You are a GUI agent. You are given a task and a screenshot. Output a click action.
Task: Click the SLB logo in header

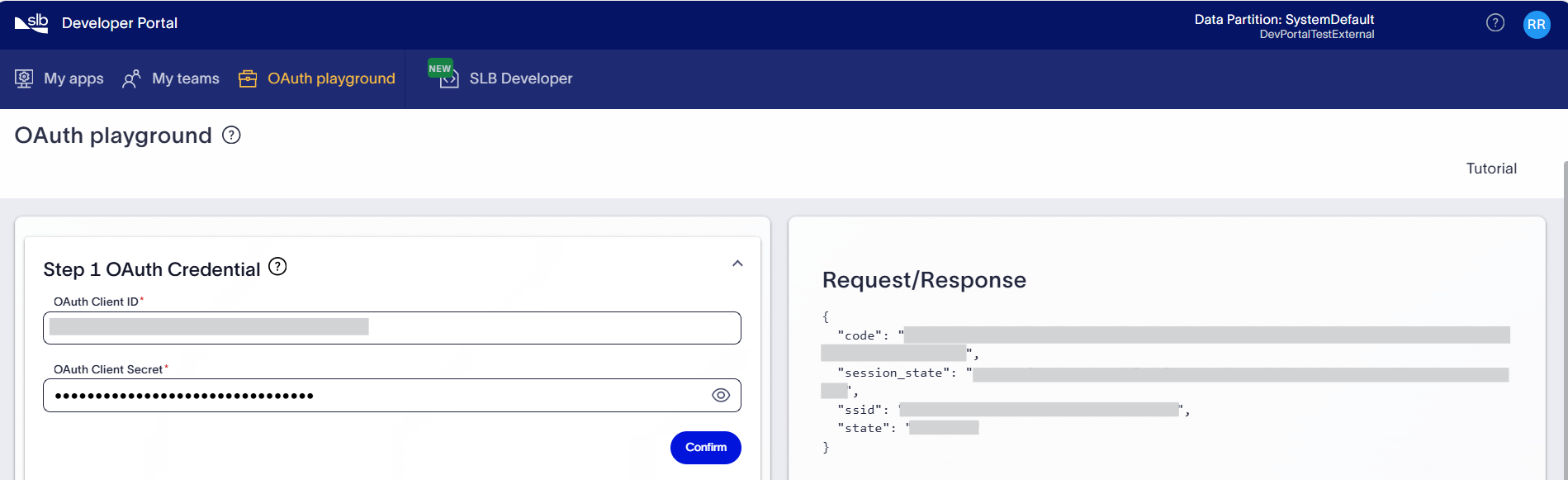click(32, 23)
